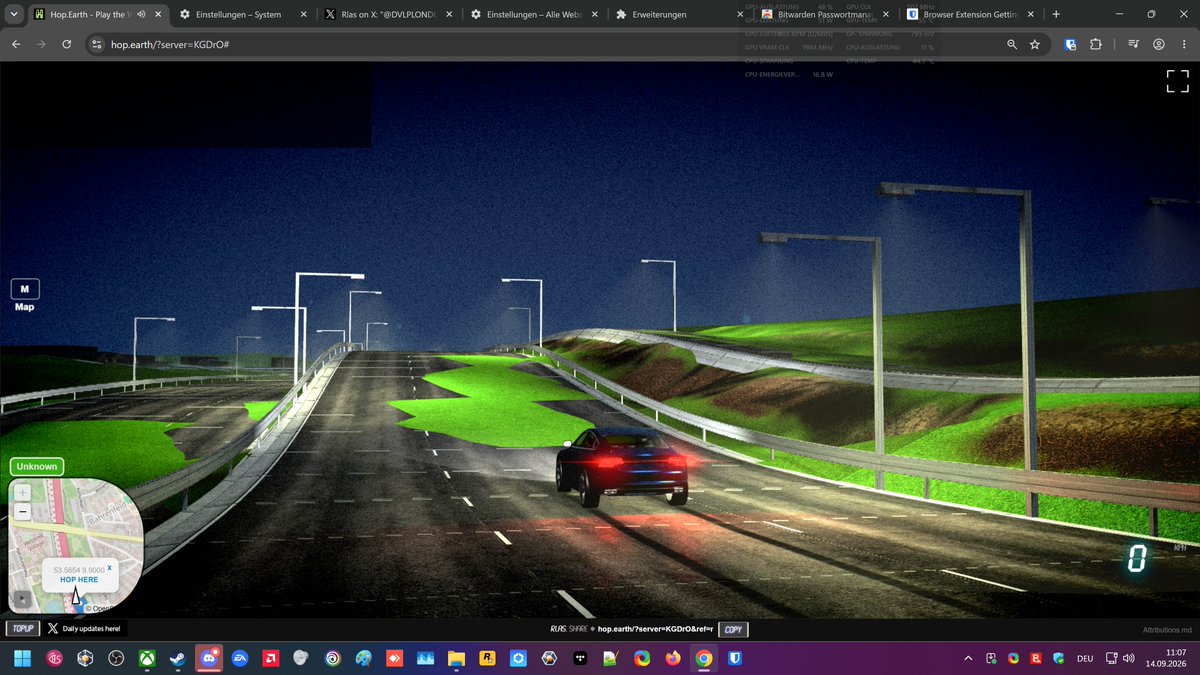Open the DEU language switcher
This screenshot has height=675, width=1200.
[1084, 659]
